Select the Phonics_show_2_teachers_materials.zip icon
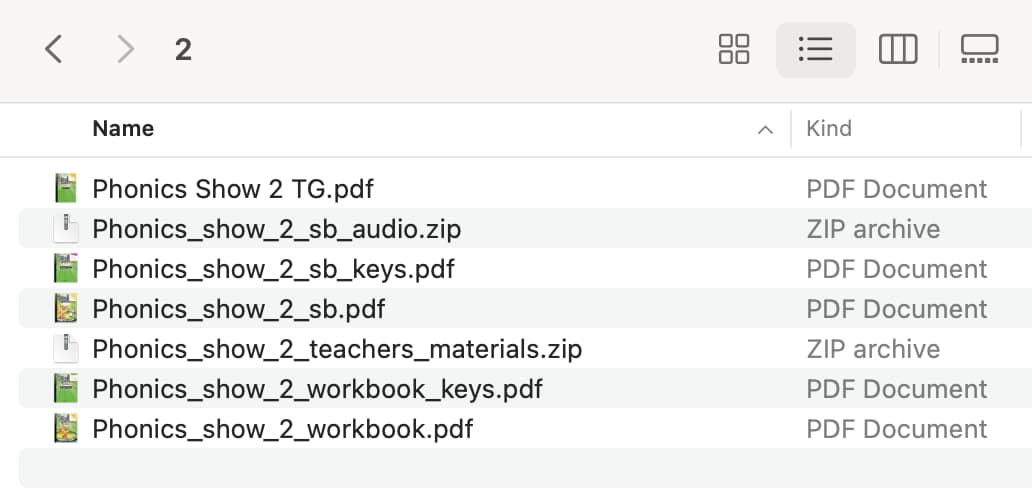This screenshot has width=1032, height=490. click(66, 349)
